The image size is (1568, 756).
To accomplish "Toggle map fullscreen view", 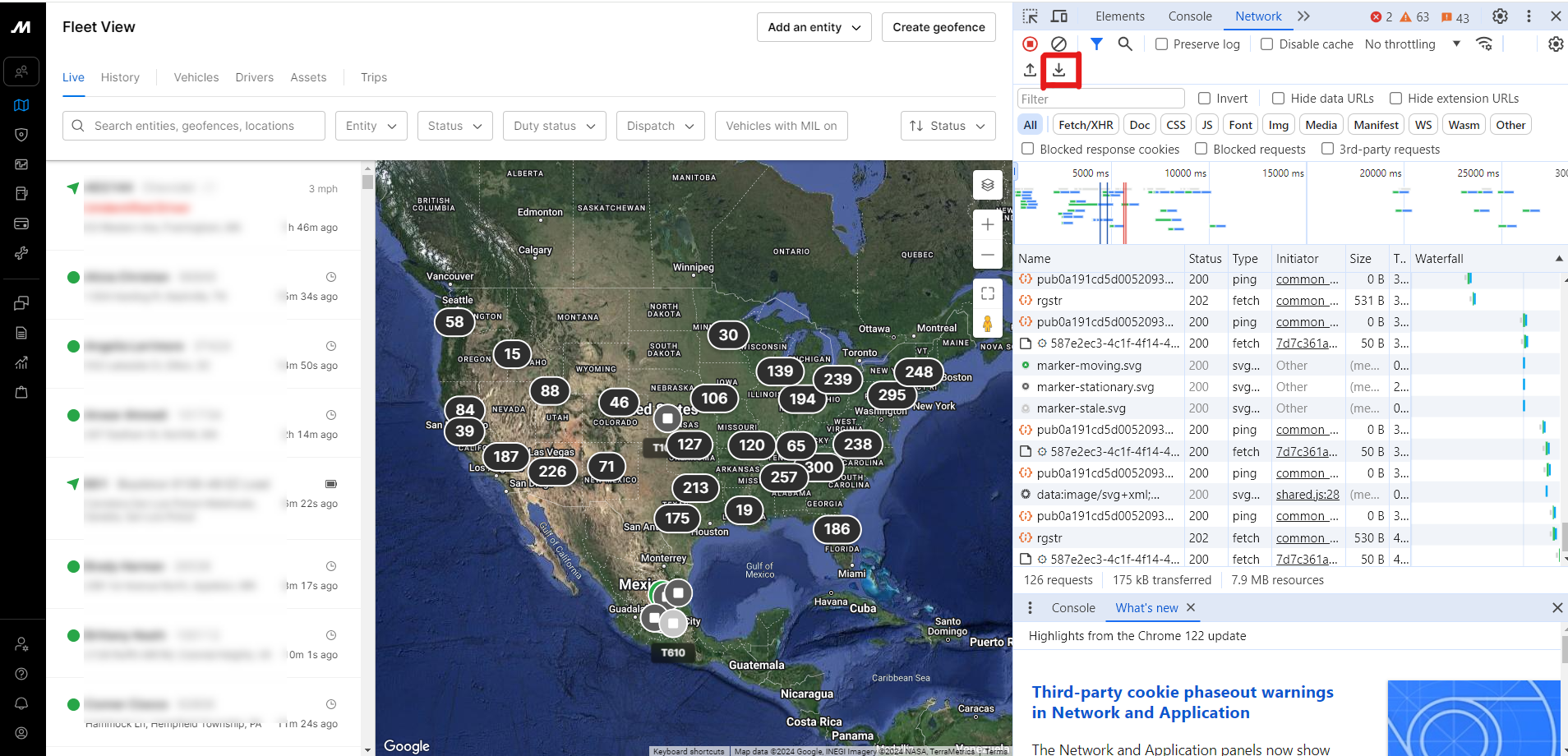I will pos(988,293).
